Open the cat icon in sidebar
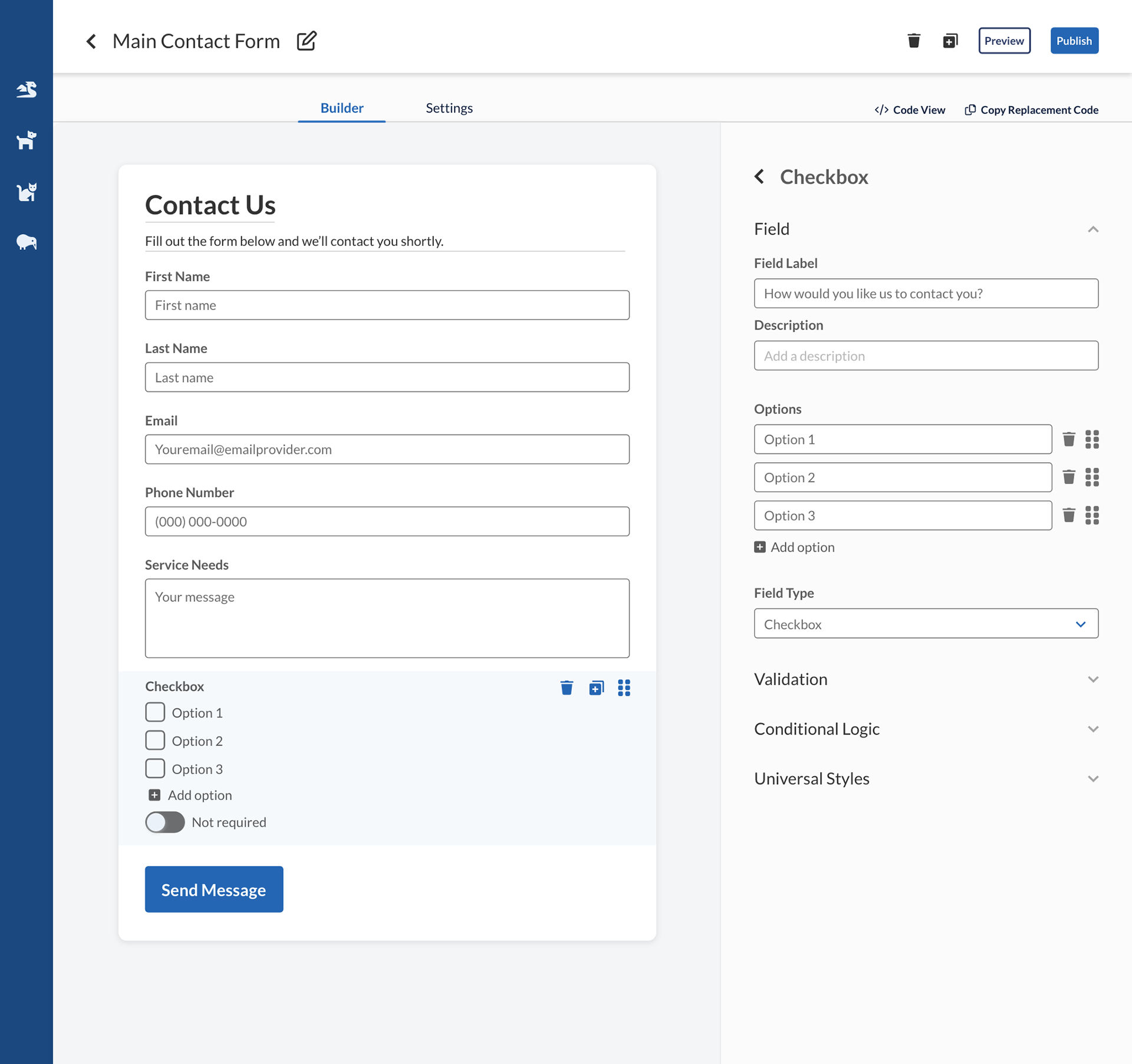 [x=27, y=192]
